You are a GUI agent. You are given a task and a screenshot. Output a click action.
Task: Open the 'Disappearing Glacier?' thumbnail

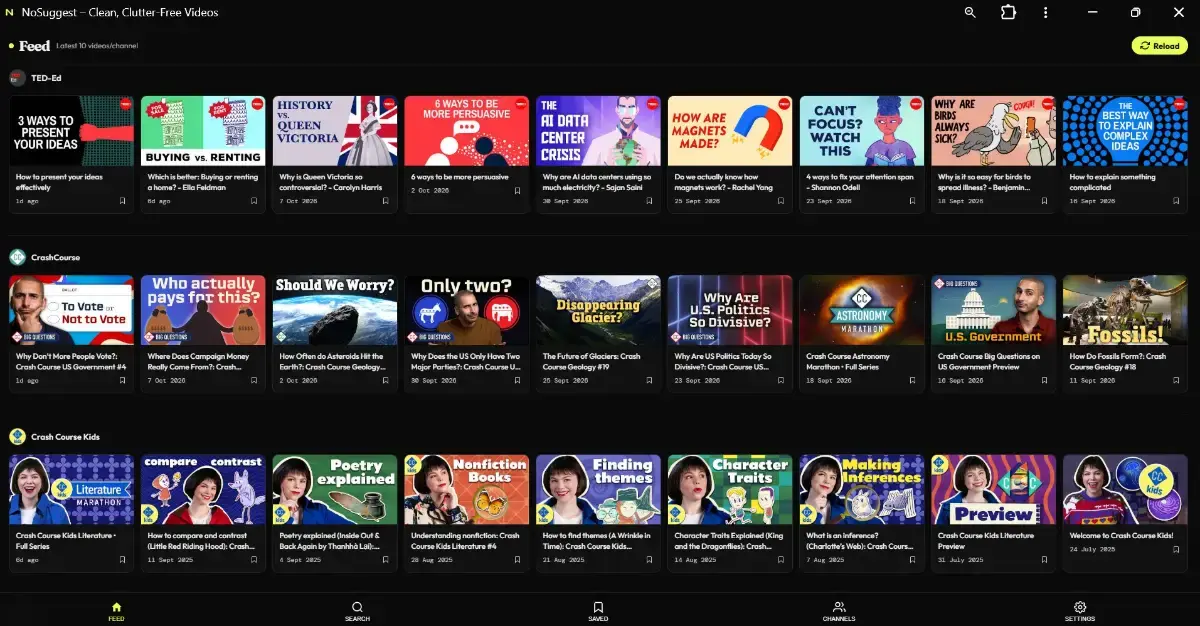[x=598, y=310]
